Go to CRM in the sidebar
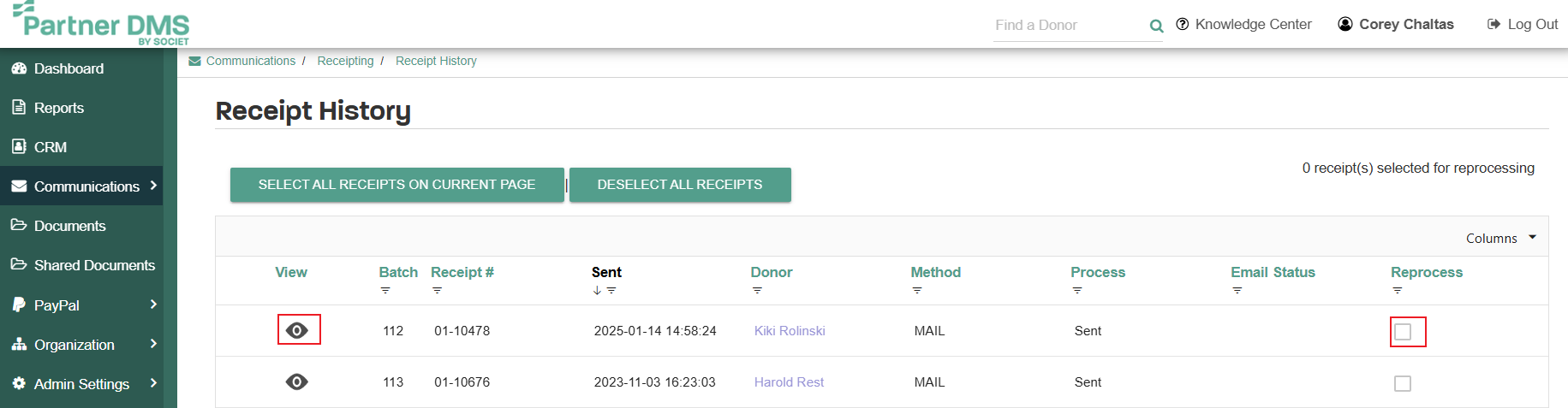 coord(81,147)
